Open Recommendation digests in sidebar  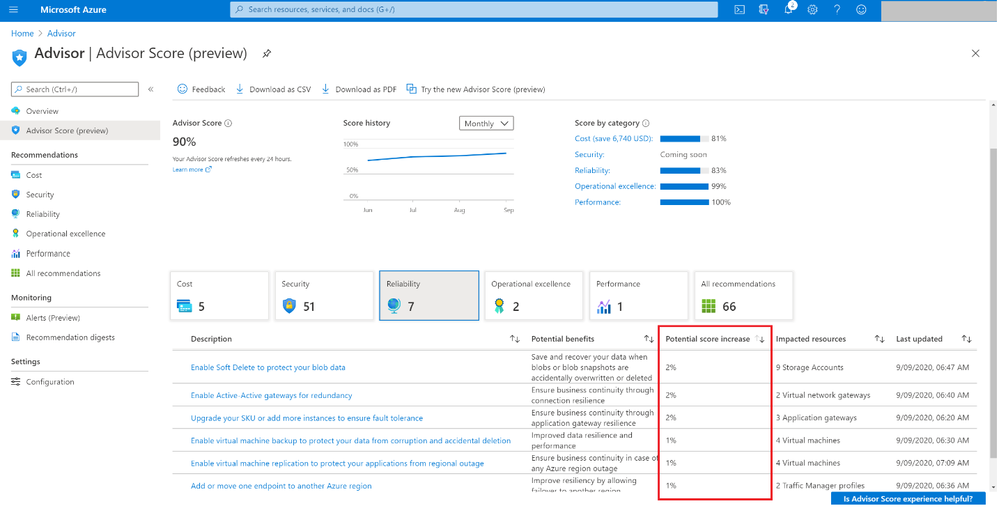(70, 338)
